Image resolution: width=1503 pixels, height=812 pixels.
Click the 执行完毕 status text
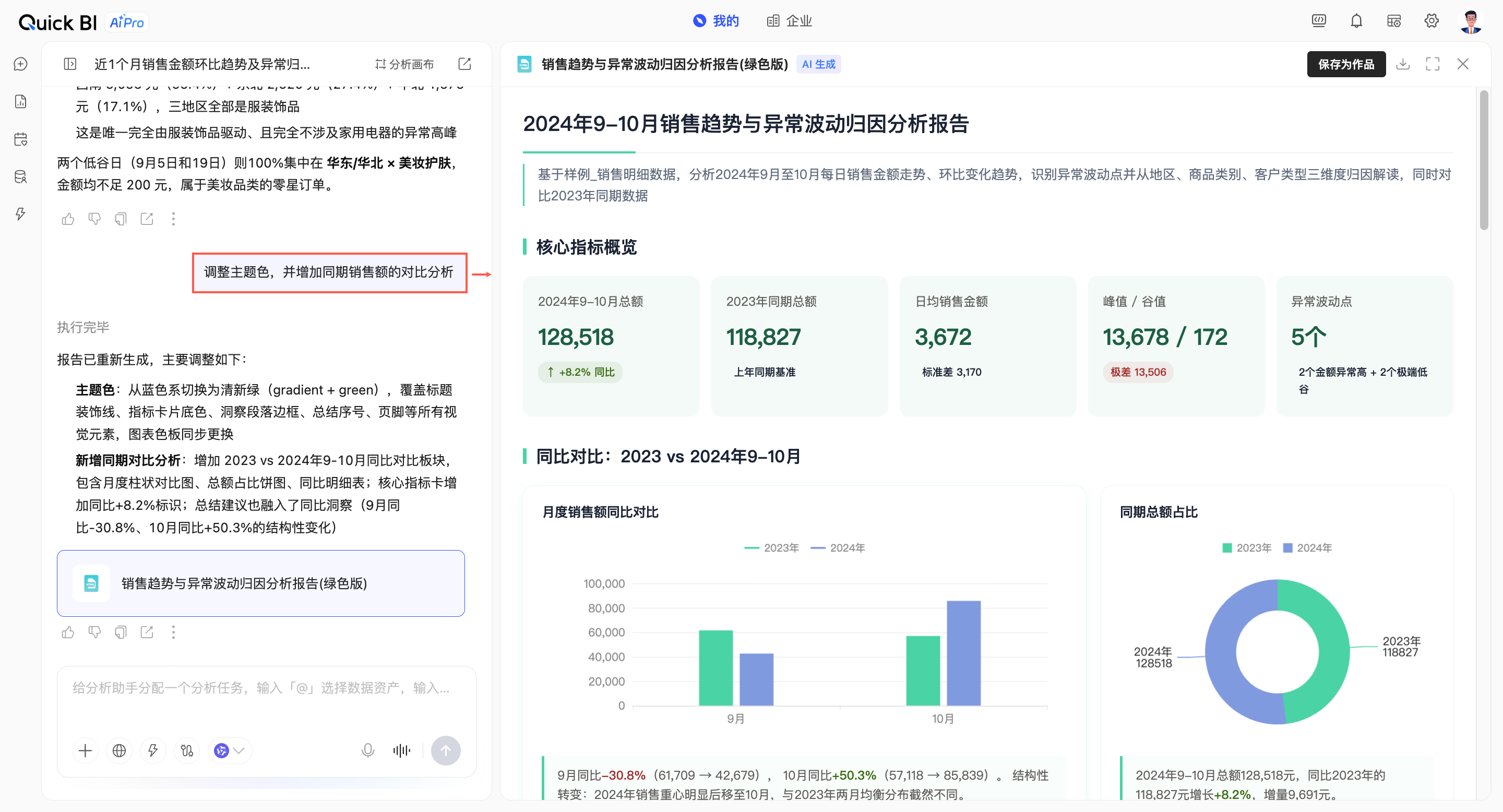(83, 327)
